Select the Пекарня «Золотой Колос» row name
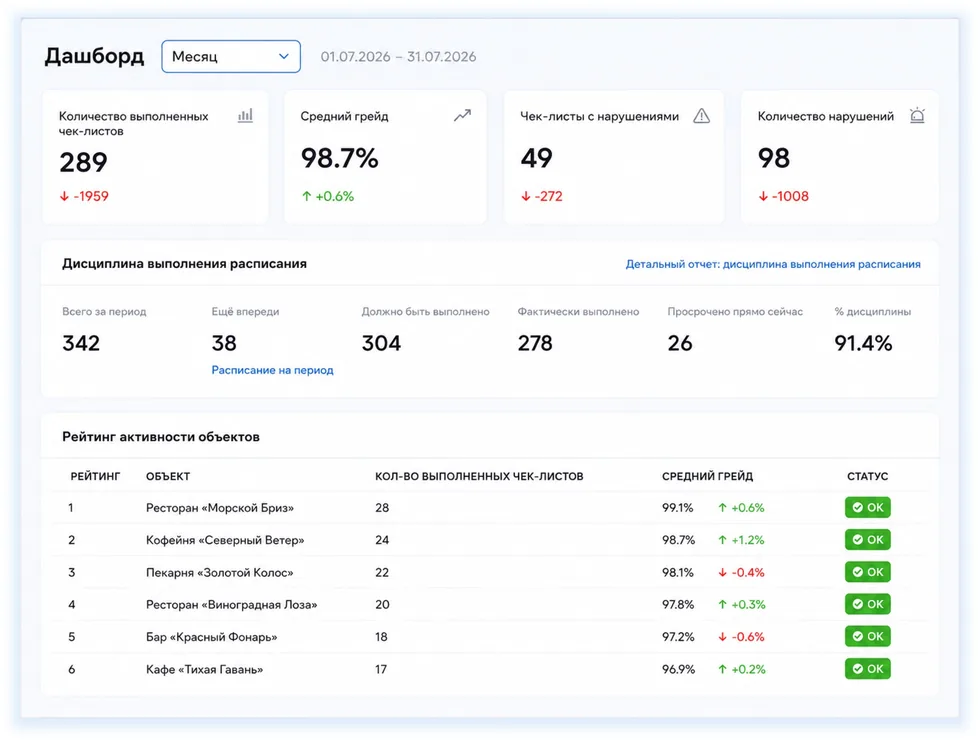The height and width of the screenshot is (741, 980). pos(219,572)
